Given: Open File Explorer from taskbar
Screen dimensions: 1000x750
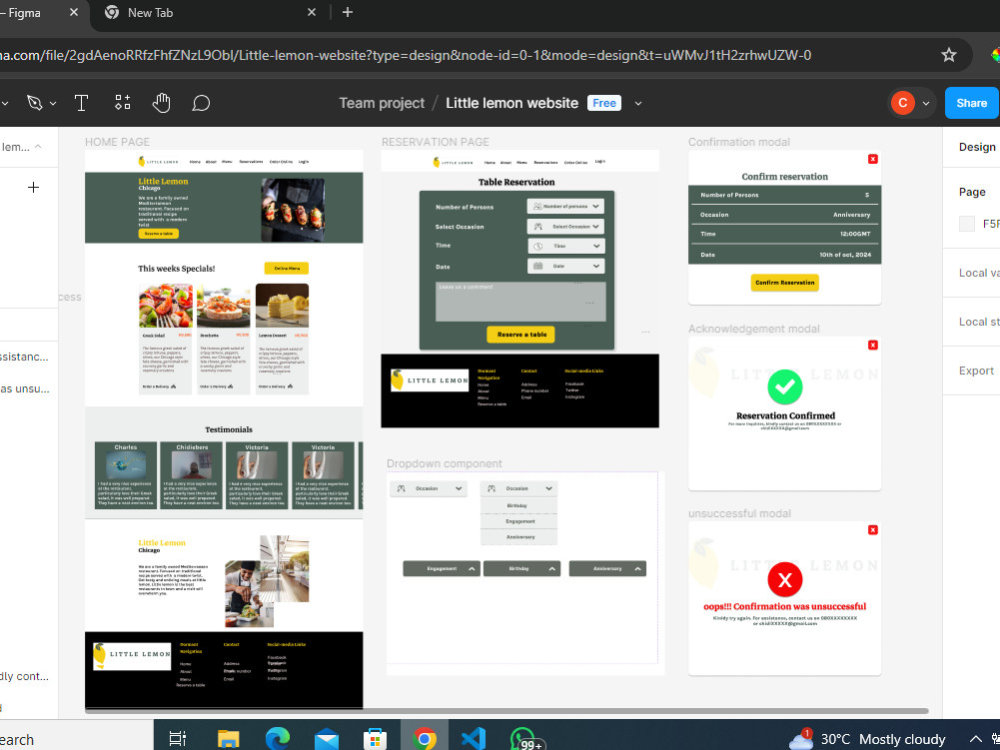Looking at the screenshot, I should (228, 739).
